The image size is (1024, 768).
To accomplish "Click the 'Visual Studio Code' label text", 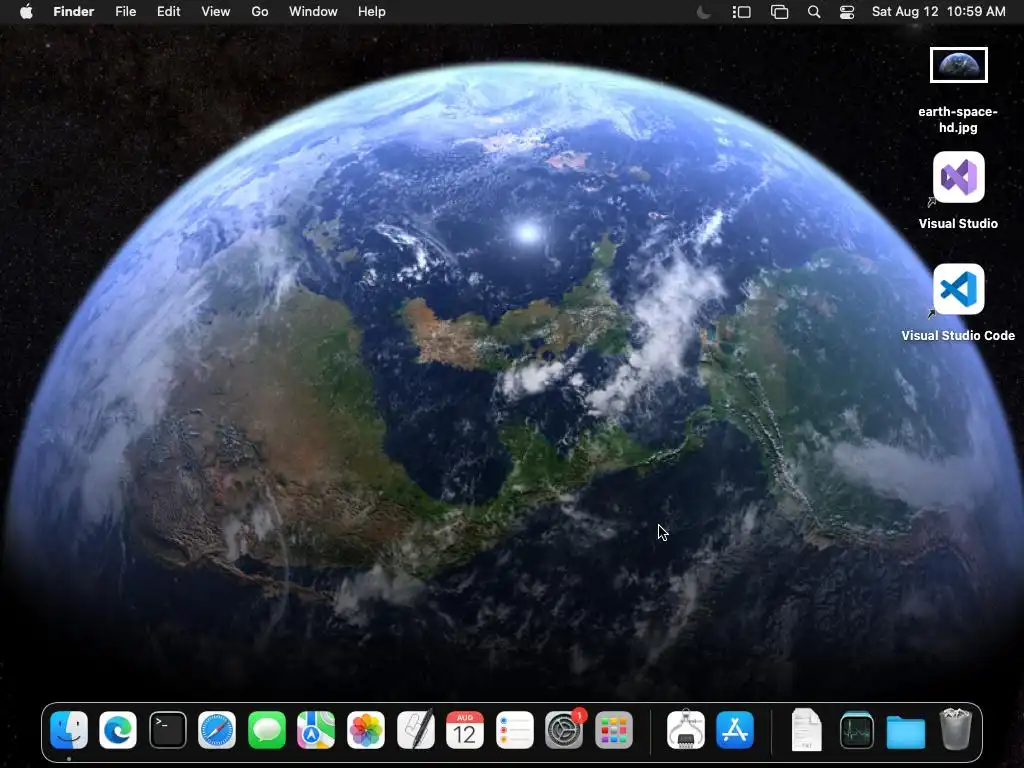I will (958, 336).
